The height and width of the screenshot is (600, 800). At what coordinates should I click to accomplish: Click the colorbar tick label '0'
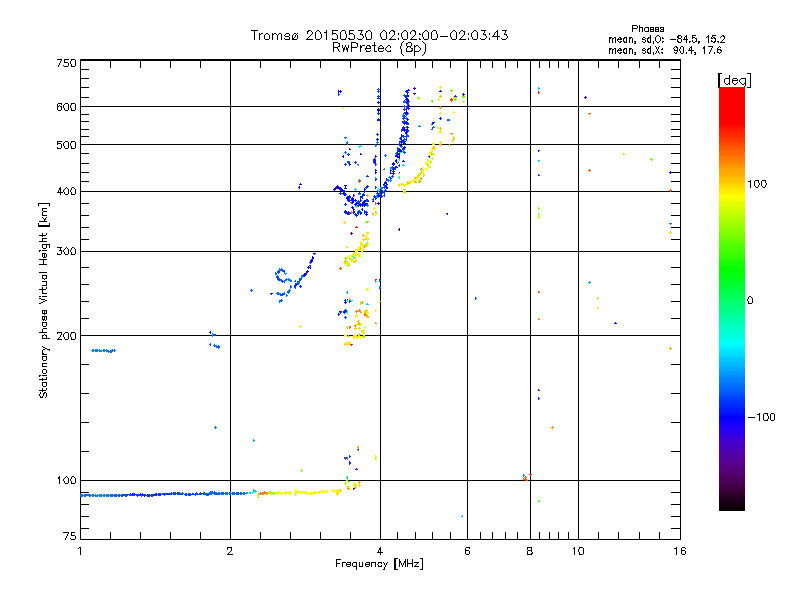click(750, 301)
